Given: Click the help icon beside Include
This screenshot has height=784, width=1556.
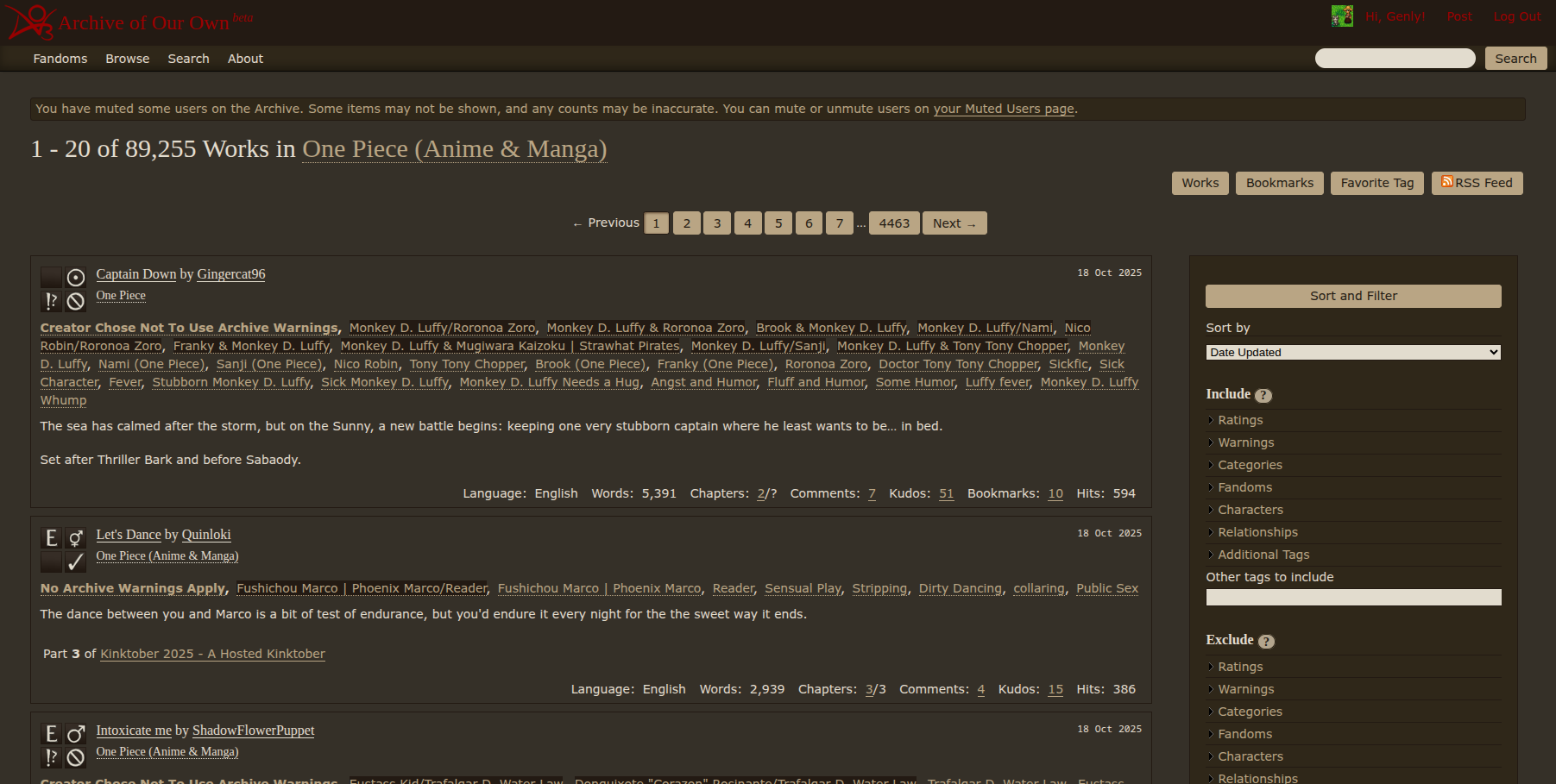Looking at the screenshot, I should click(1263, 396).
